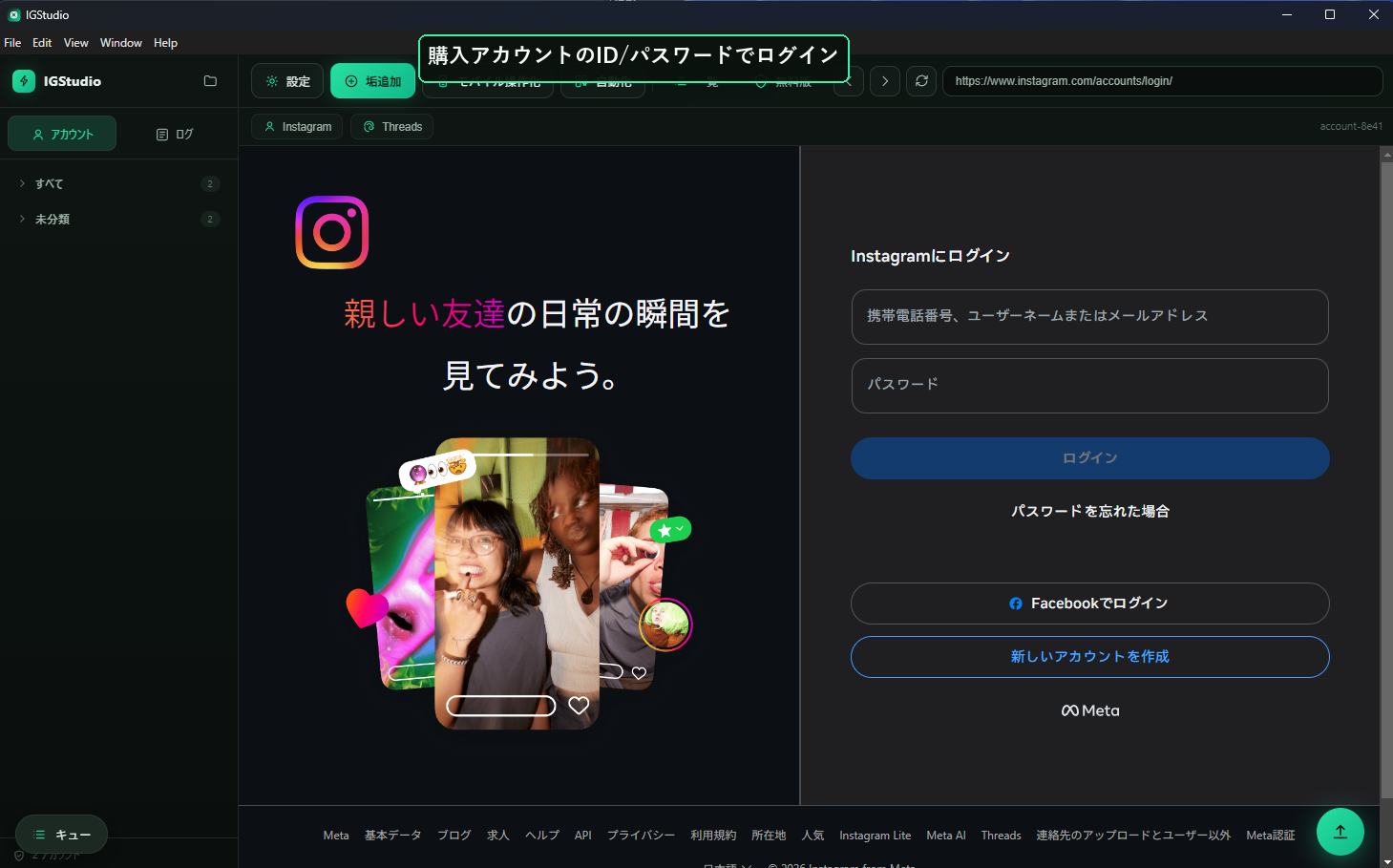The image size is (1393, 868).
Task: Click the URL address bar
Action: pyautogui.click(x=1162, y=81)
